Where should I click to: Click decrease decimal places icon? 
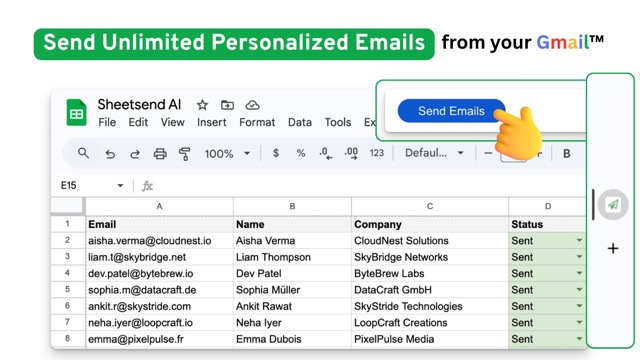[325, 153]
